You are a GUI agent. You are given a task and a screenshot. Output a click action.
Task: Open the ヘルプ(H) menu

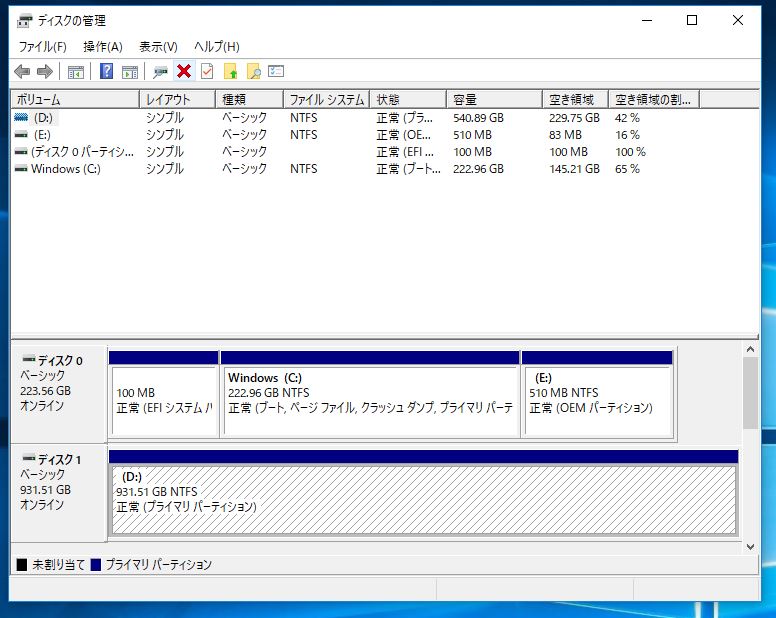pos(216,46)
